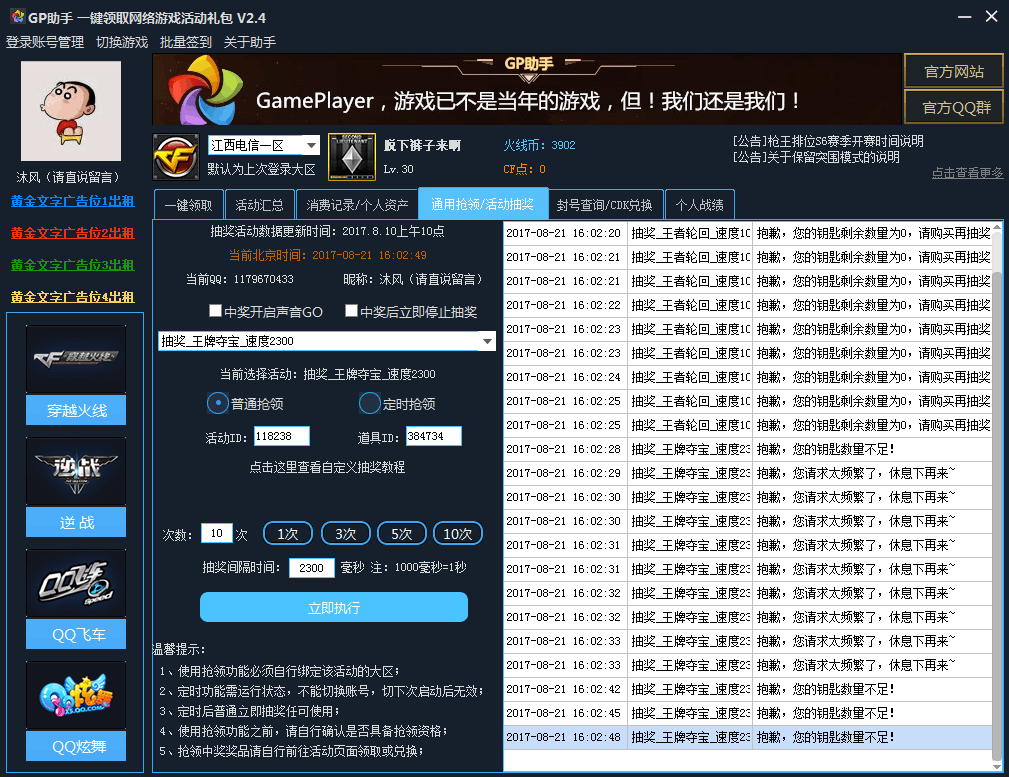The height and width of the screenshot is (777, 1009).
Task: Click the QQ飞车 game button
Action: [x=76, y=634]
